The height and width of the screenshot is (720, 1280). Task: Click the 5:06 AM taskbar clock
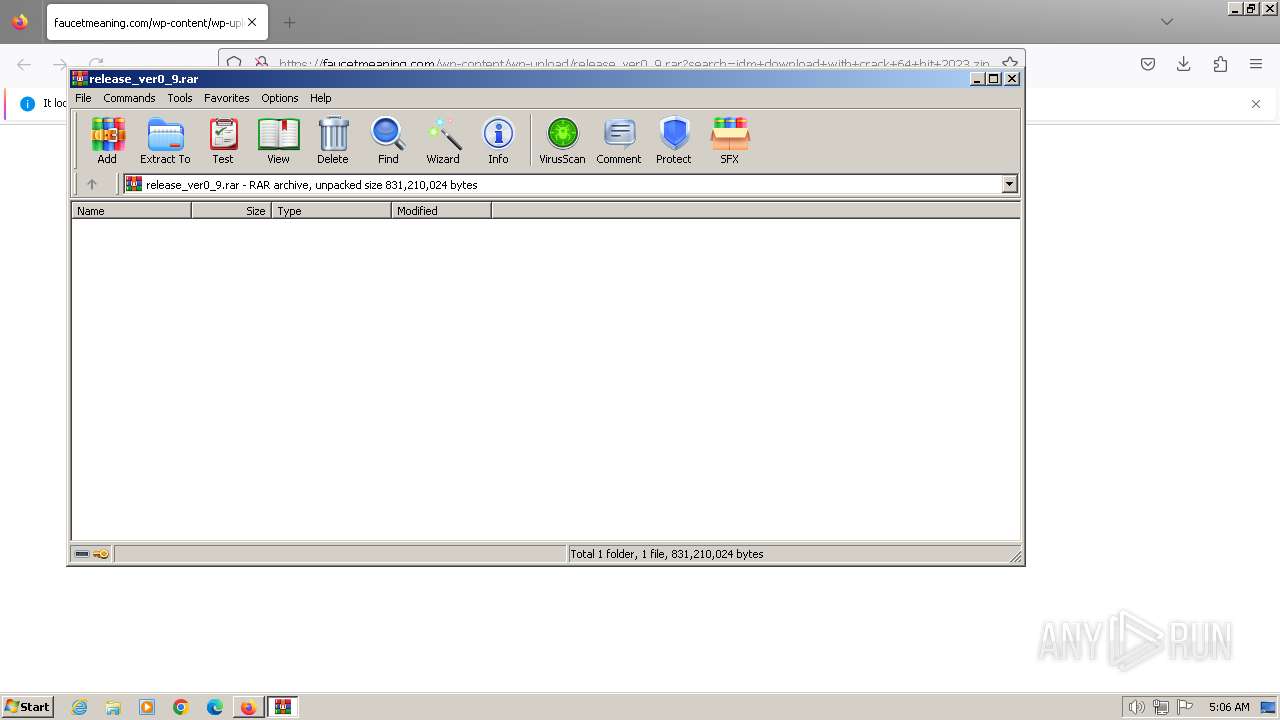coord(1229,707)
